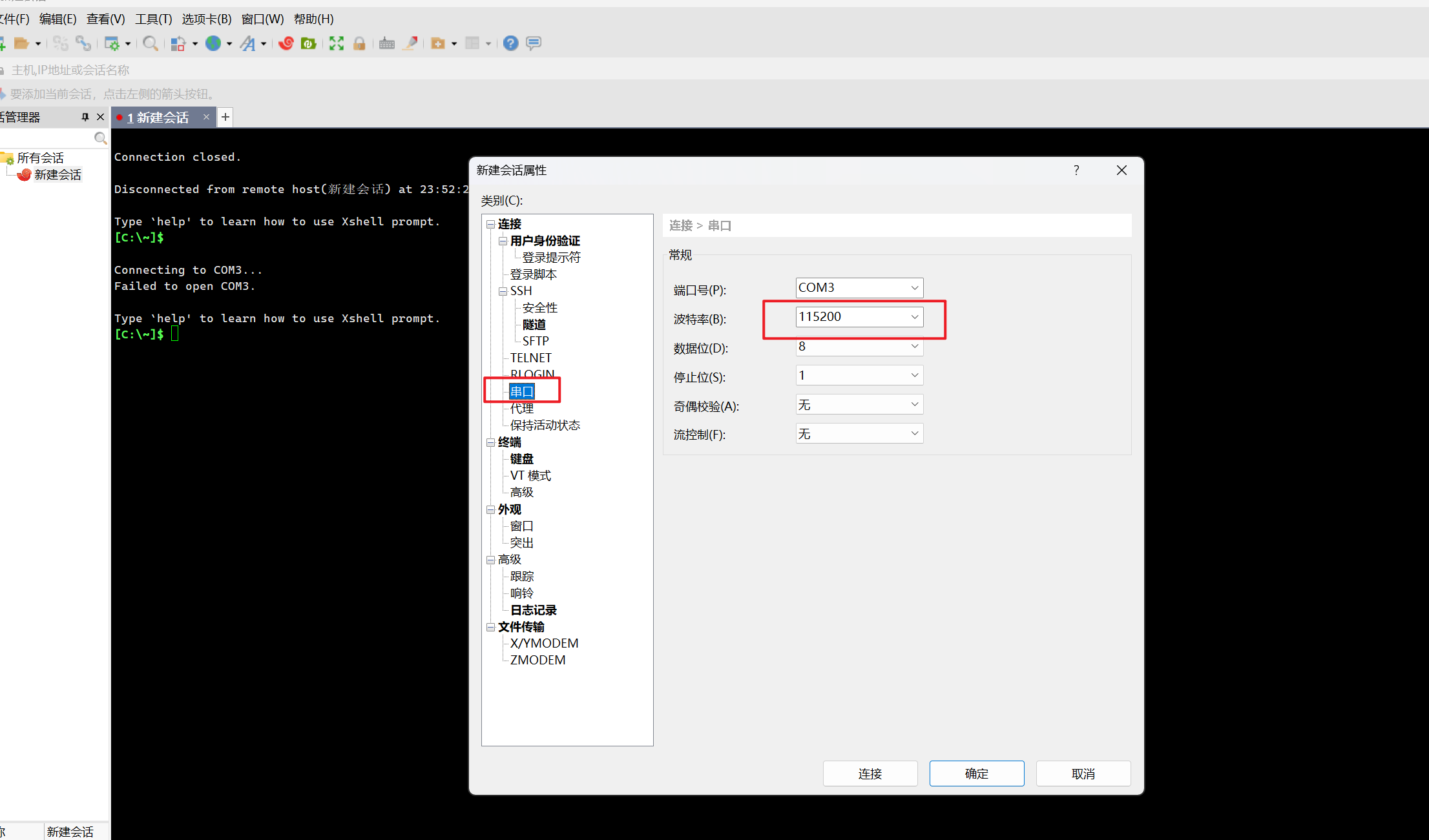1429x840 pixels.
Task: Click the 确定 button to confirm settings
Action: pos(976,773)
